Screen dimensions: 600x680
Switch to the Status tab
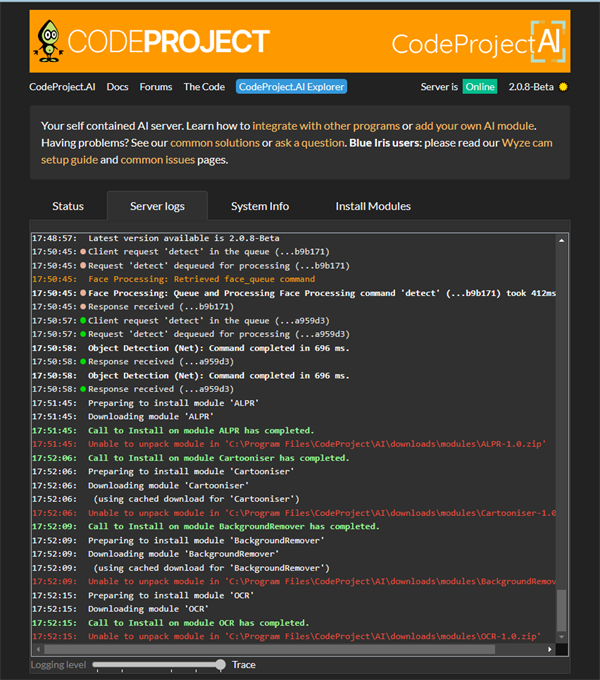68,206
